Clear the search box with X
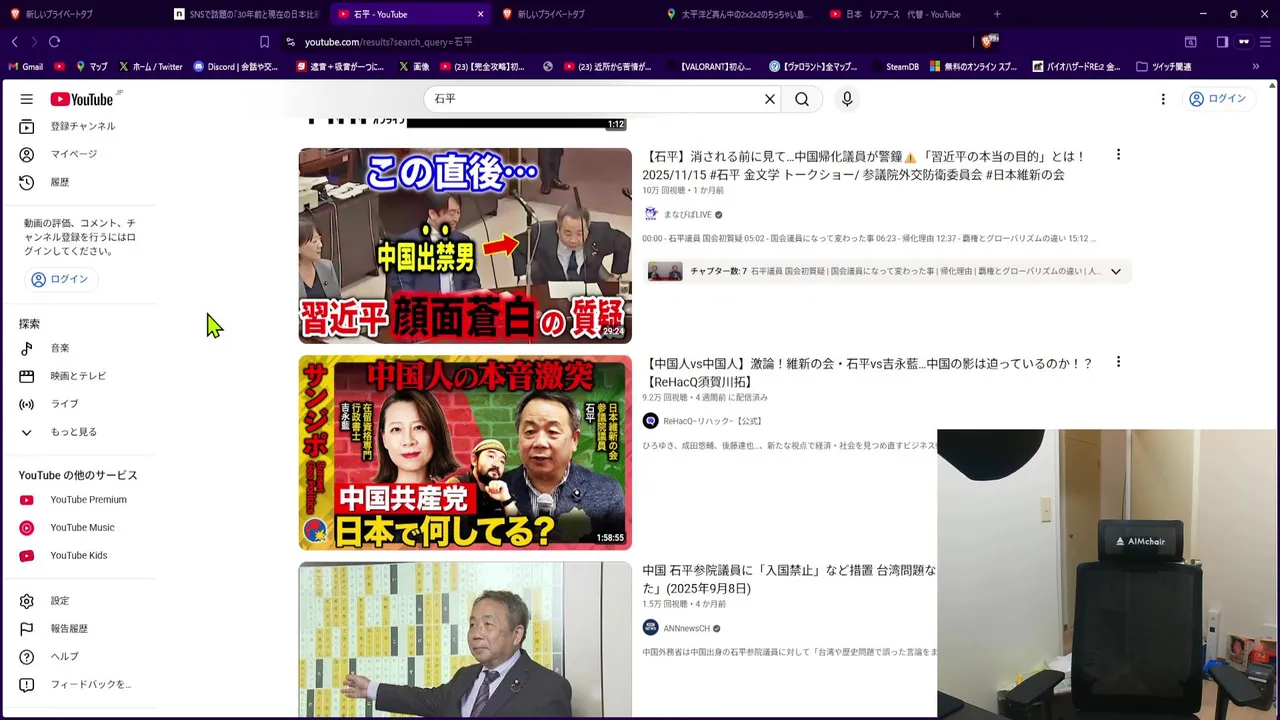 point(770,99)
